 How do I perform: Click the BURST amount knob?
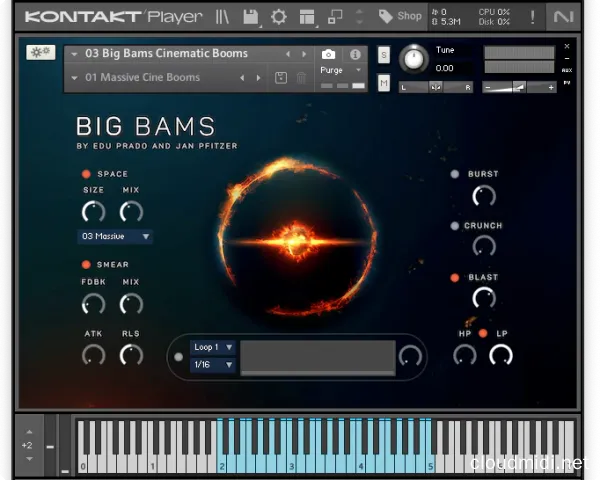point(484,196)
